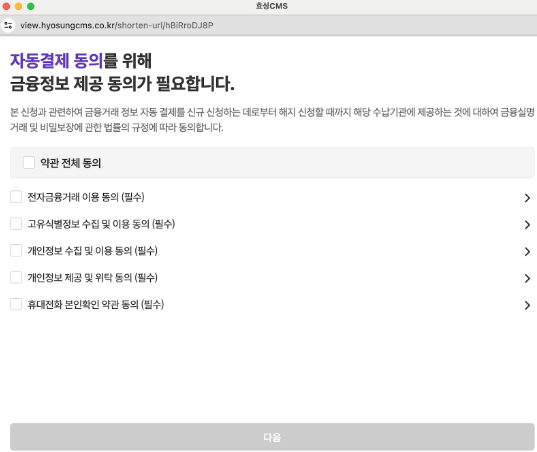Screen dimensions: 537x452
Task: Close the 효성CMS window
Action: (x=6, y=6)
